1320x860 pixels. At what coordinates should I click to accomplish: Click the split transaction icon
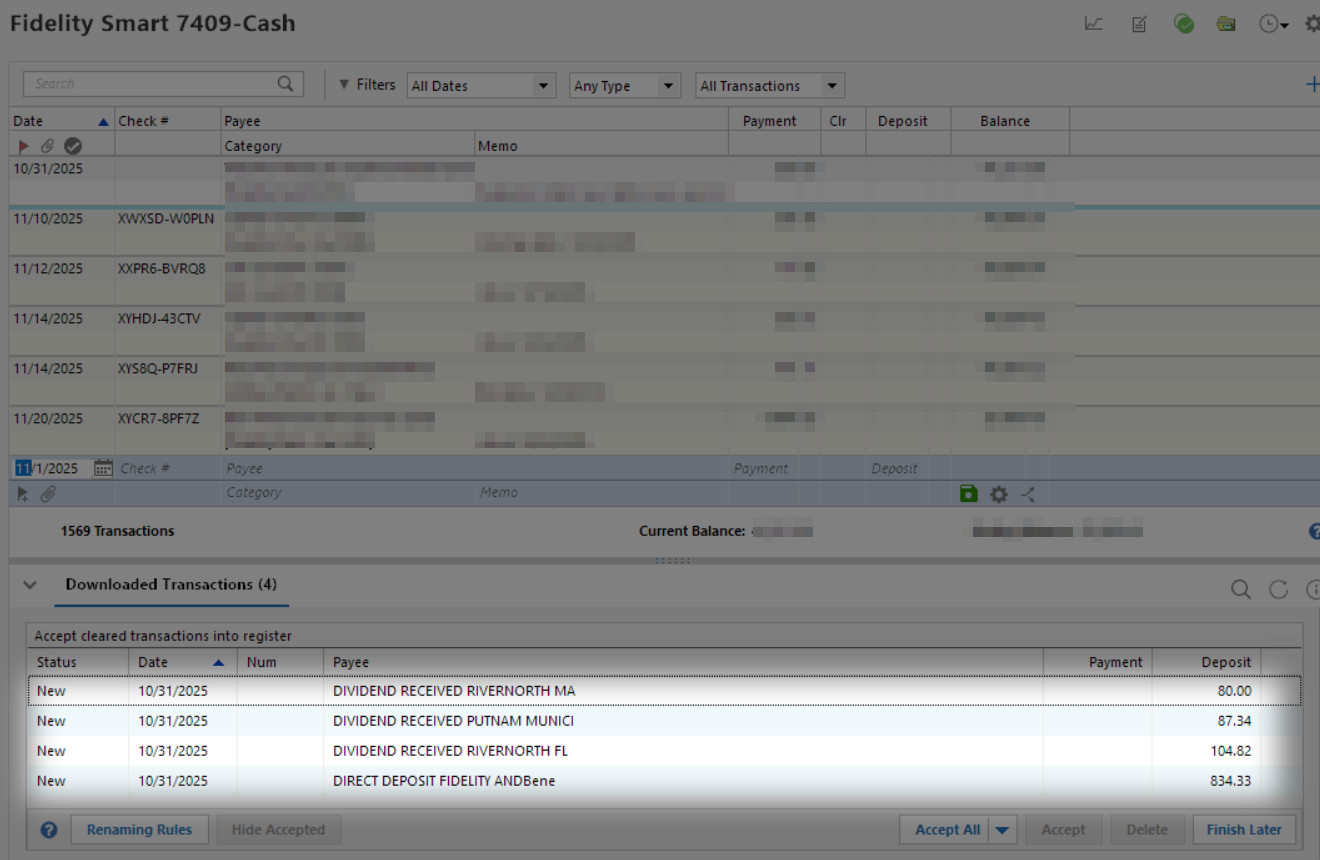pyautogui.click(x=1028, y=494)
